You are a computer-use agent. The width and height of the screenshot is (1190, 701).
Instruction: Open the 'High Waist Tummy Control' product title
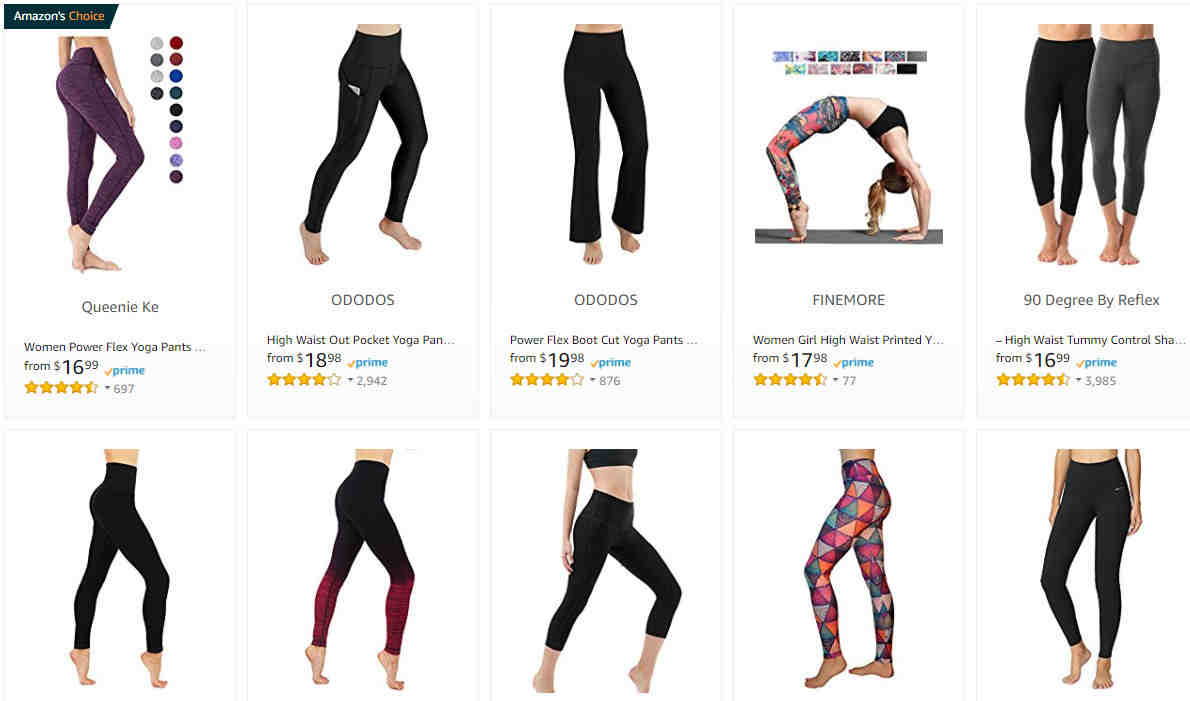click(1090, 340)
